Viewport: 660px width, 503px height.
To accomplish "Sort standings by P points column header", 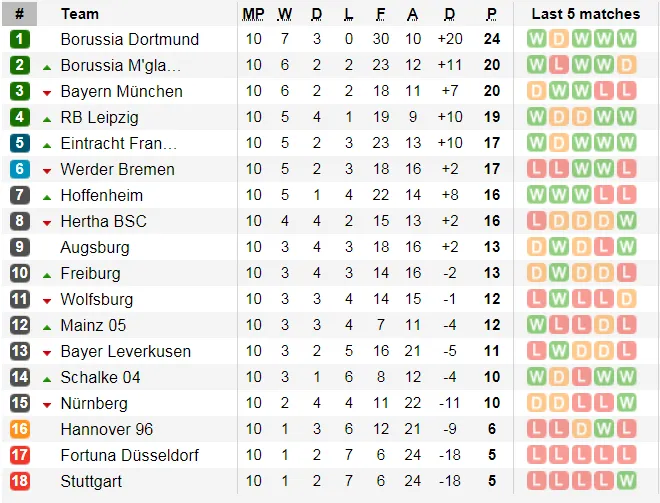I will (492, 14).
